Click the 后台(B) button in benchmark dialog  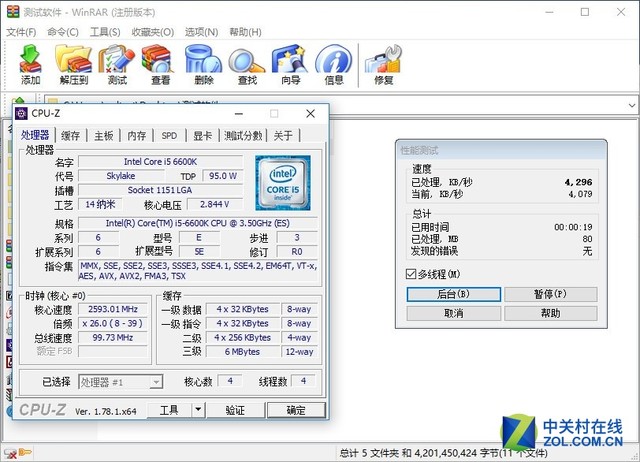click(x=453, y=294)
